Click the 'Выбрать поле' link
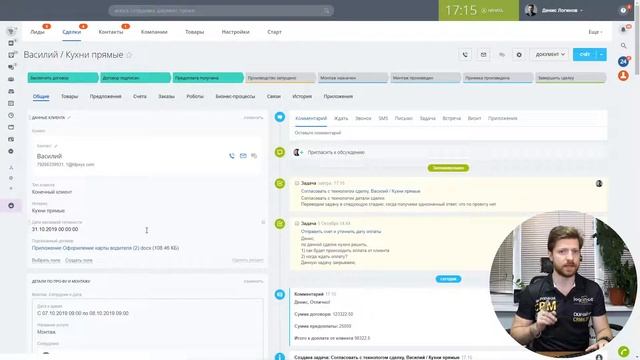 [x=46, y=260]
